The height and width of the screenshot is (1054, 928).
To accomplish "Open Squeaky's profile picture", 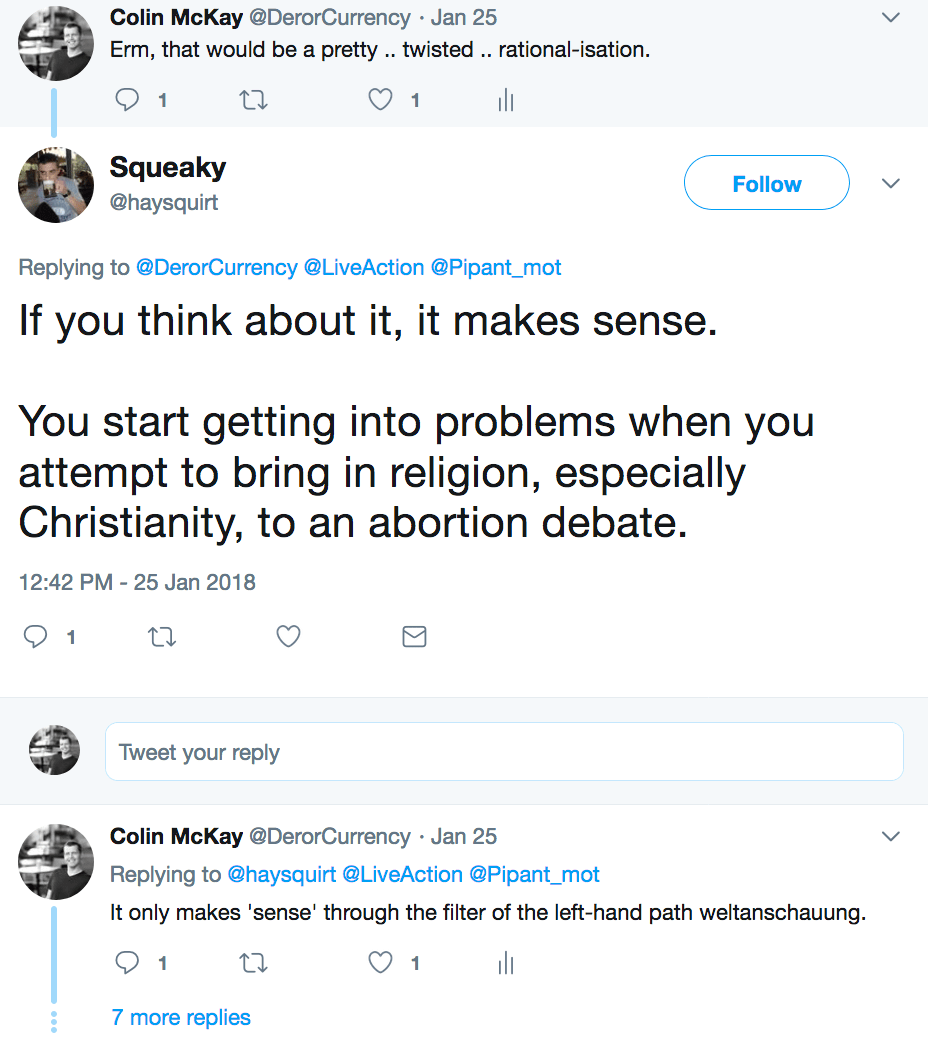I will 55,185.
